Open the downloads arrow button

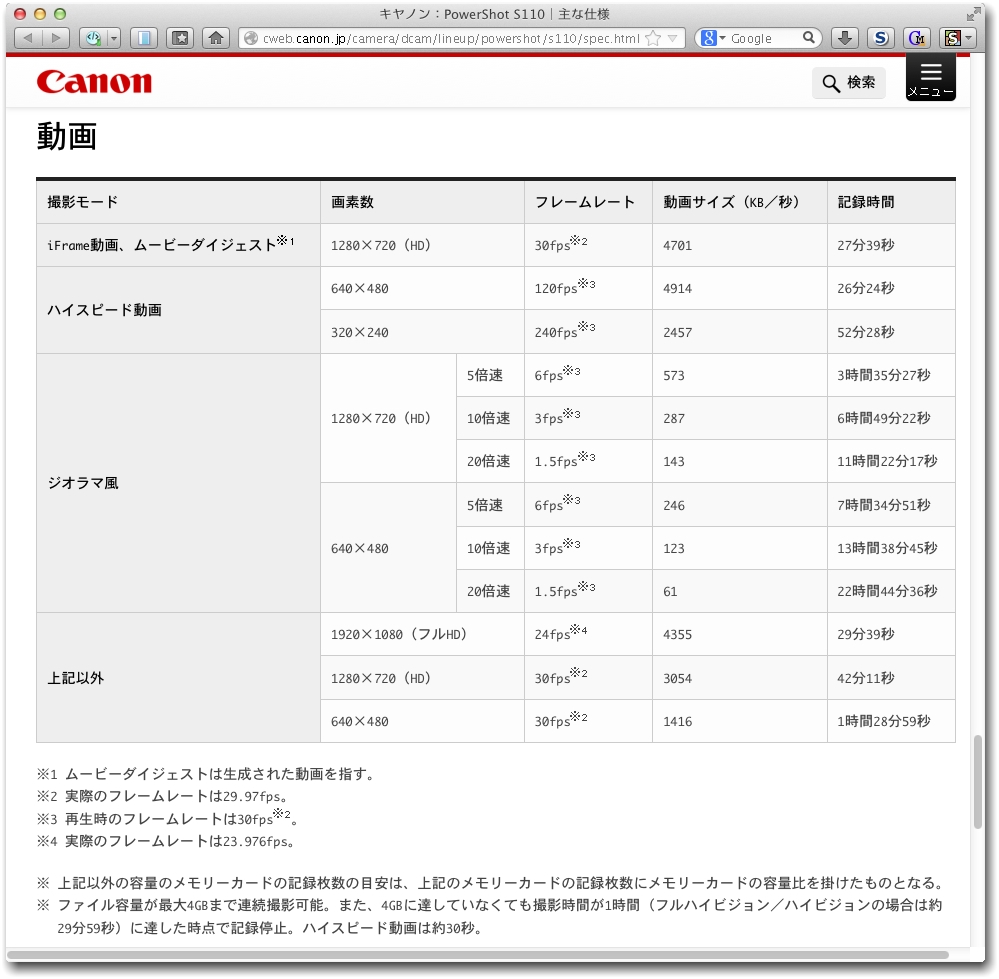click(845, 39)
